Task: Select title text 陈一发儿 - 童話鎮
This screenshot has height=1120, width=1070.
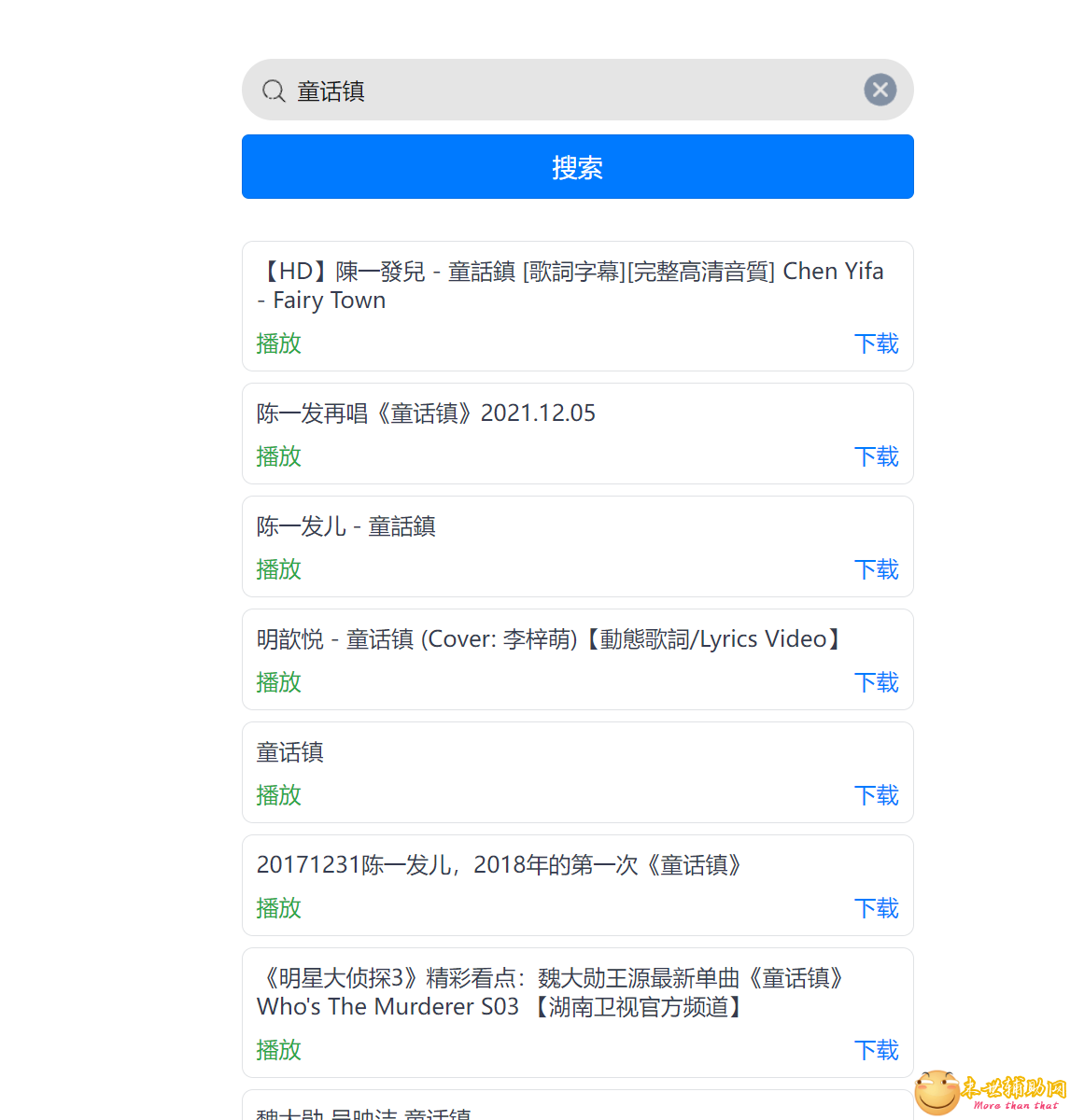Action: click(346, 526)
